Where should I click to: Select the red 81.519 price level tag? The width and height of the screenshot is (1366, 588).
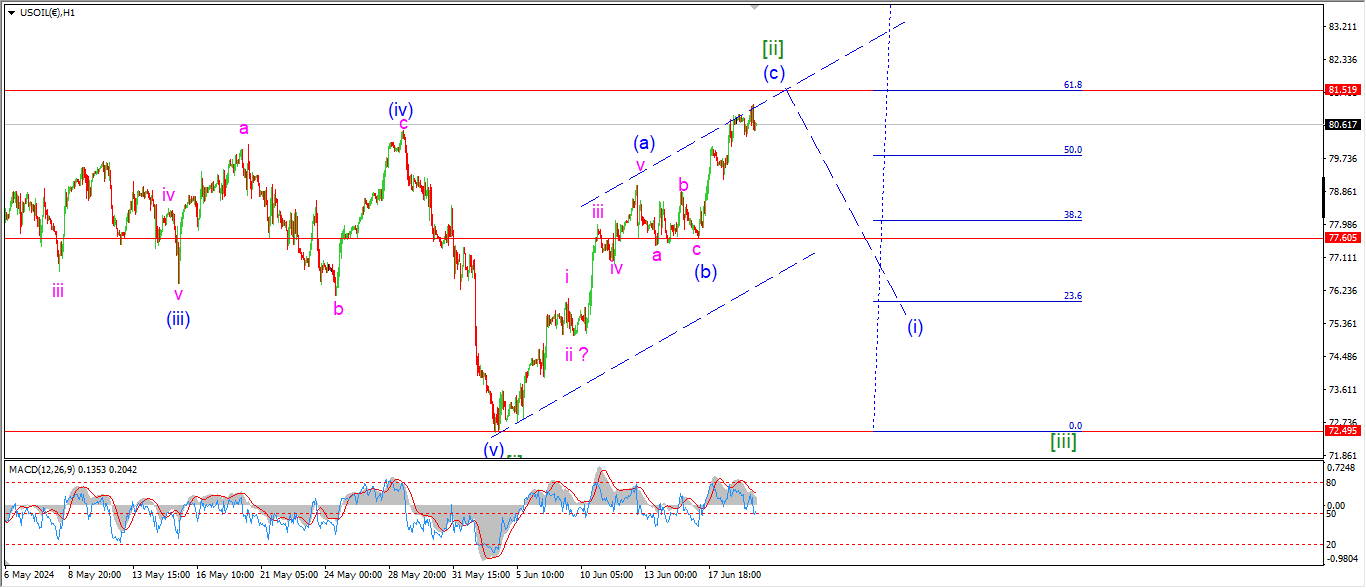pyautogui.click(x=1342, y=89)
